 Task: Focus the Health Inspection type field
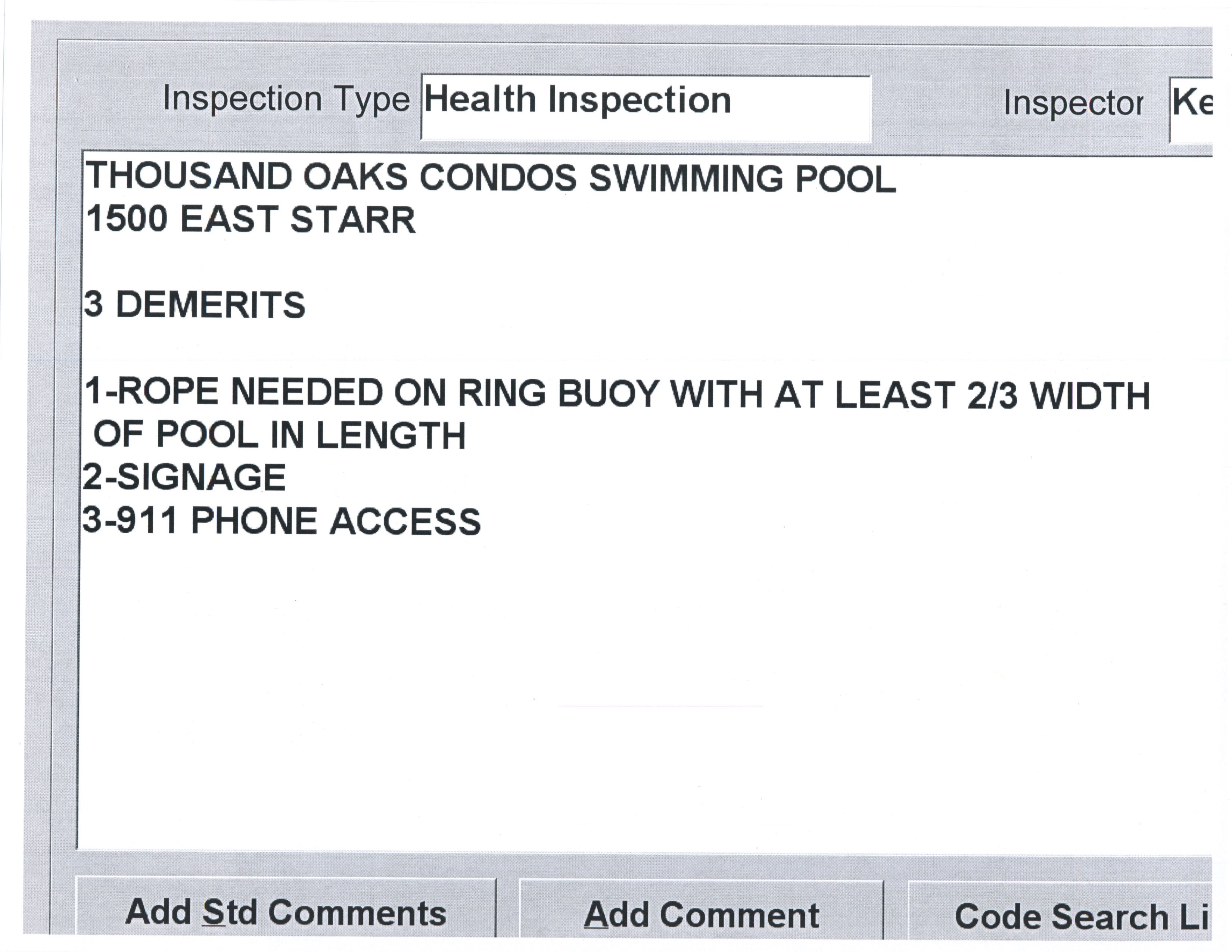point(645,107)
